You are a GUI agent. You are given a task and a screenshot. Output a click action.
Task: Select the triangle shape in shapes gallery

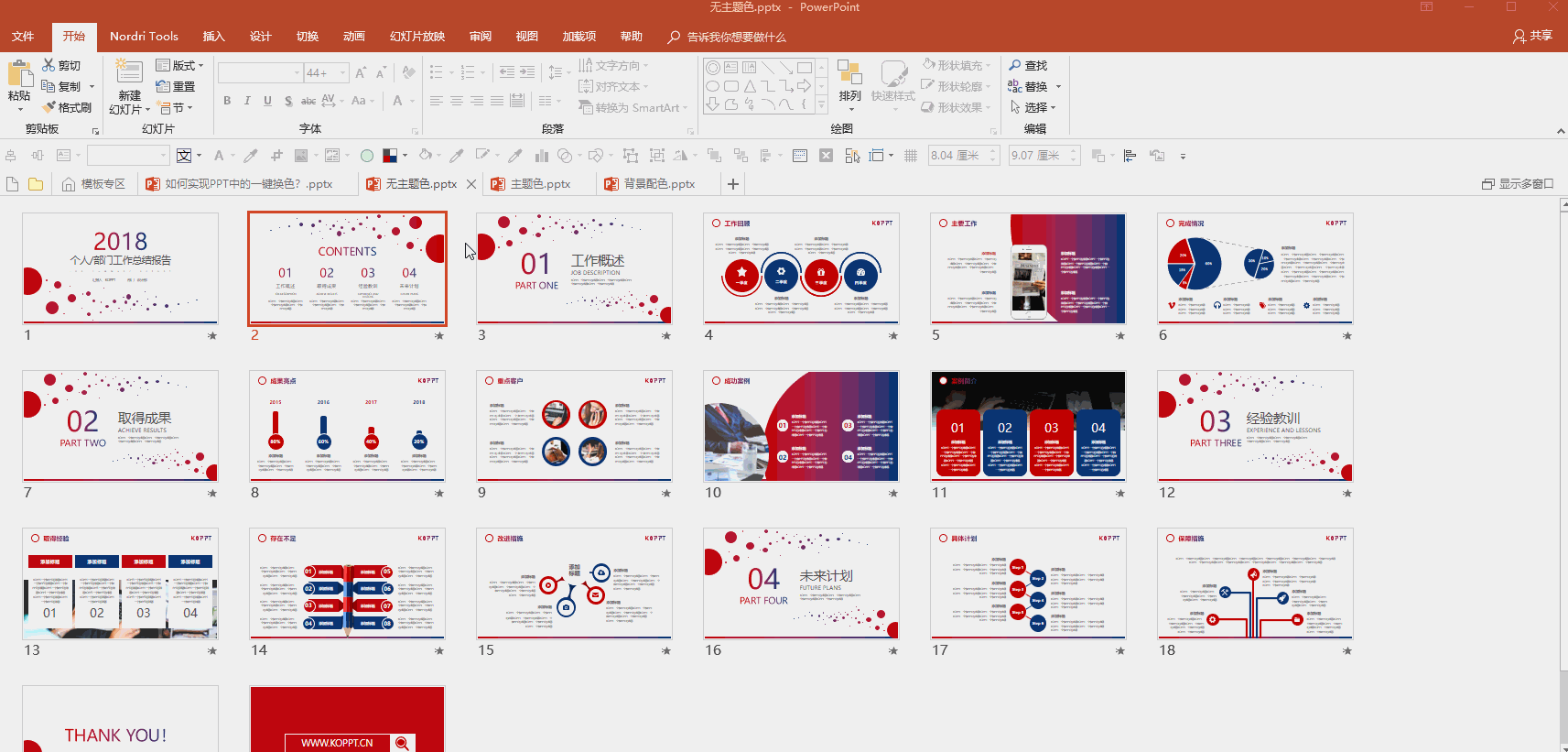750,86
